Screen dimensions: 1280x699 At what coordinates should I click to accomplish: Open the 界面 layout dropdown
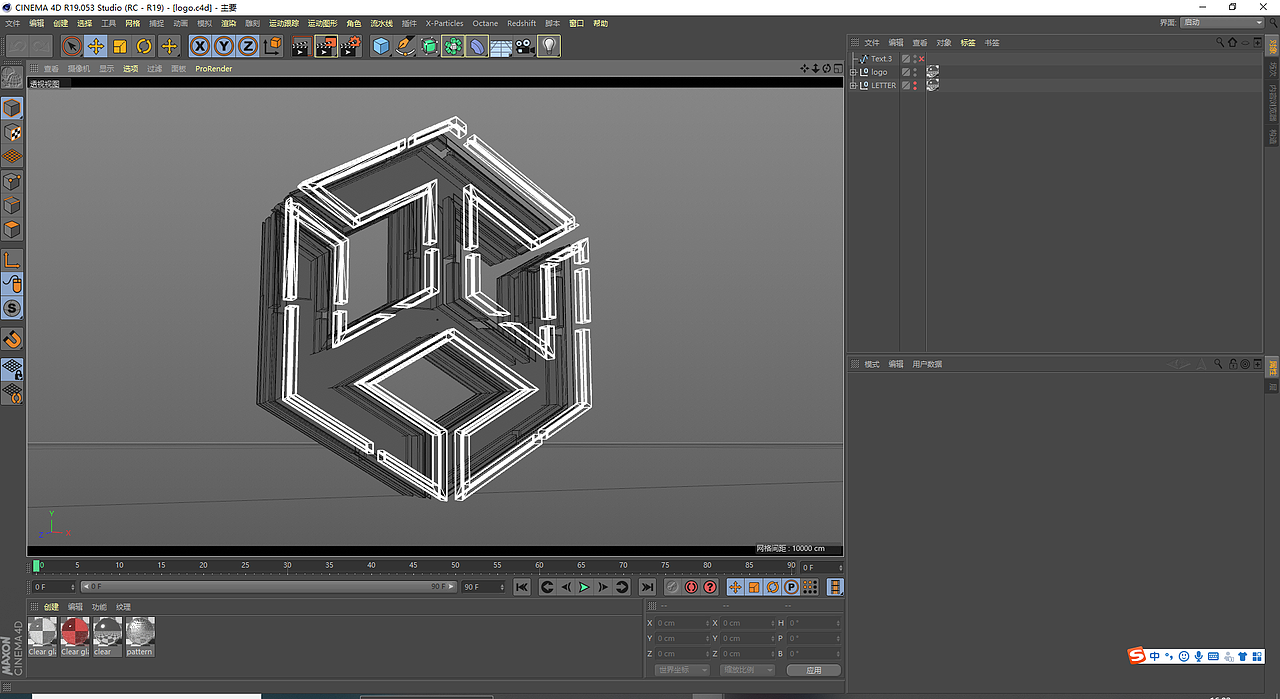click(1222, 22)
